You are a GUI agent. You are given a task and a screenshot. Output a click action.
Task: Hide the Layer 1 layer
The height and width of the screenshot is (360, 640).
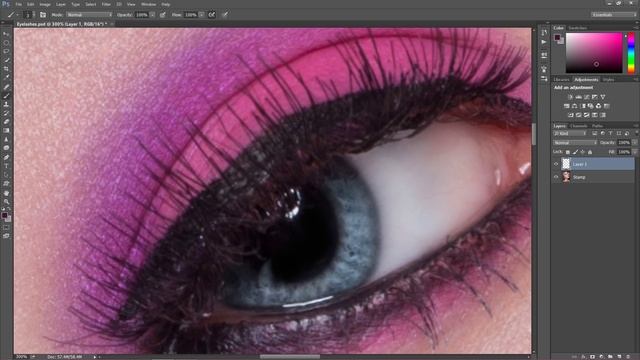point(556,164)
